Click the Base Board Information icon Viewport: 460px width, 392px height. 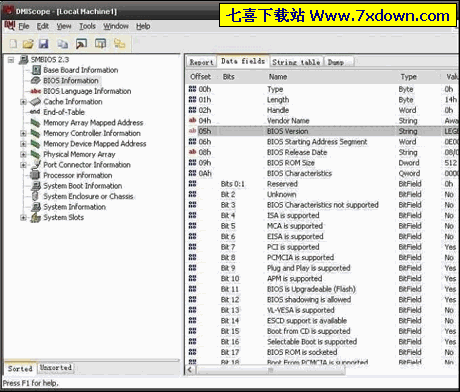pyautogui.click(x=36, y=70)
